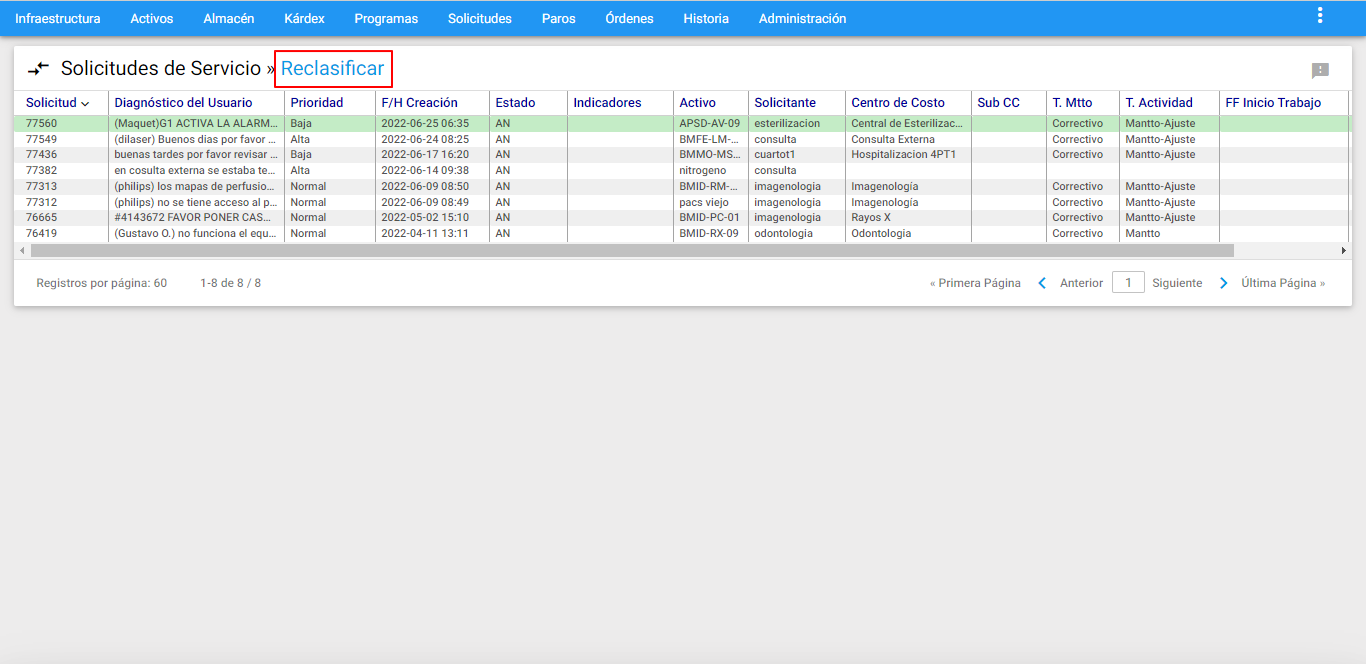The height and width of the screenshot is (664, 1366).
Task: Click the Rayos X cost center cell
Action: (908, 218)
